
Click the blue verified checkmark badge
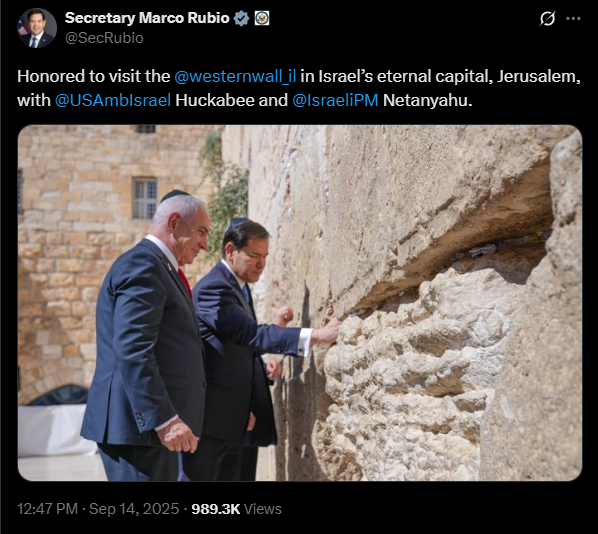[241, 18]
